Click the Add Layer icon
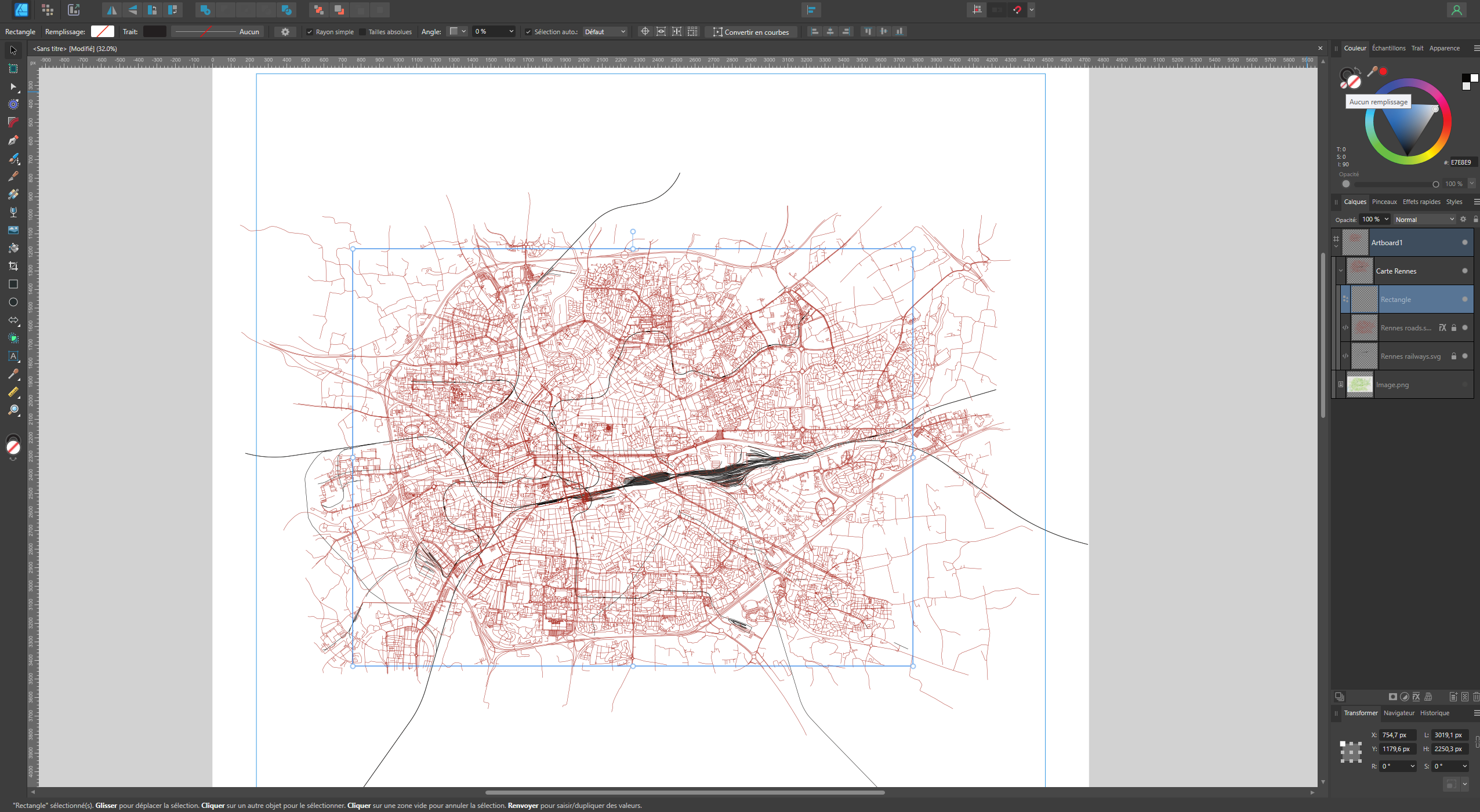 pos(1453,697)
